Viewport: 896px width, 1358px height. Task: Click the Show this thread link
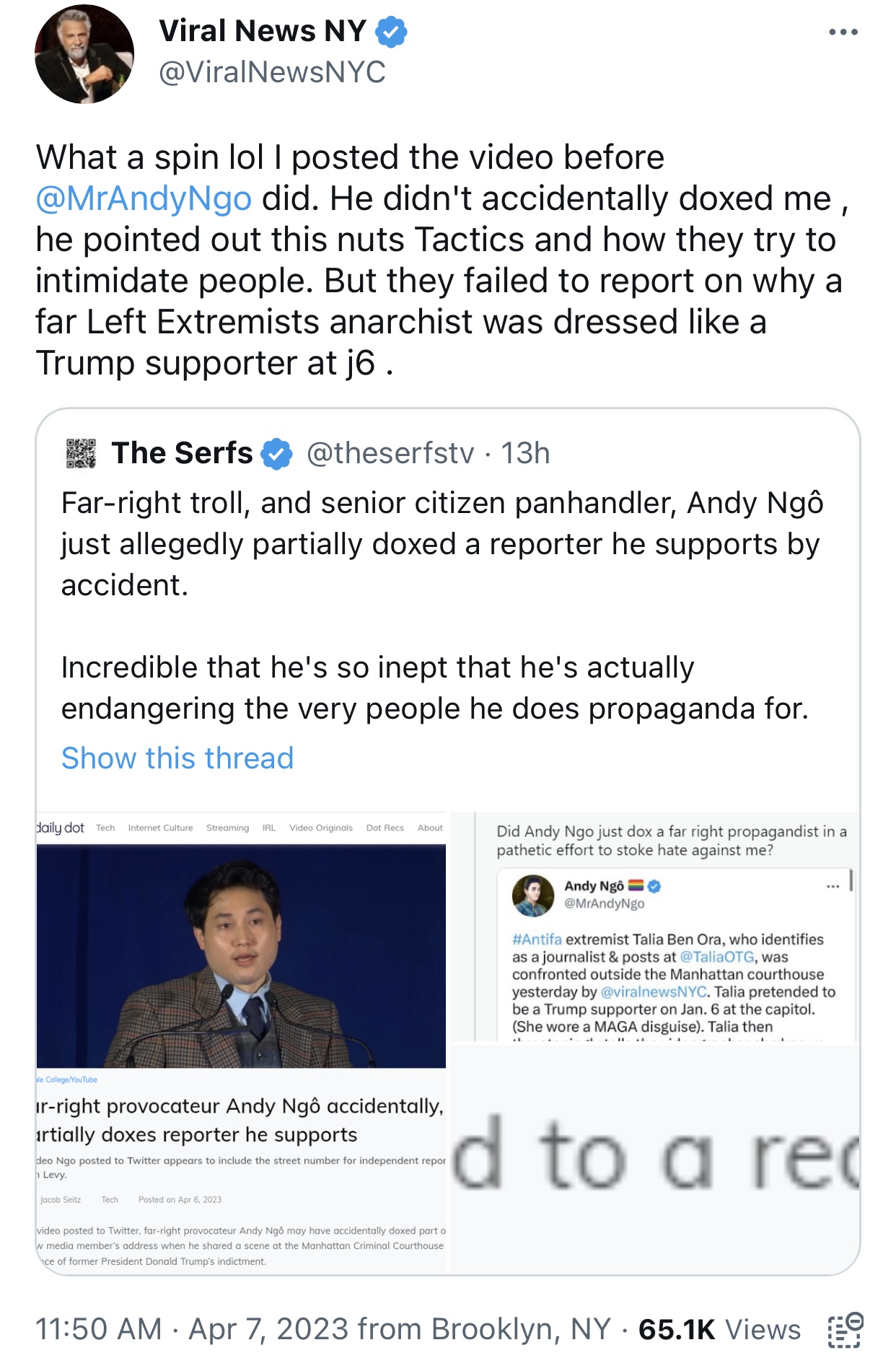177,758
